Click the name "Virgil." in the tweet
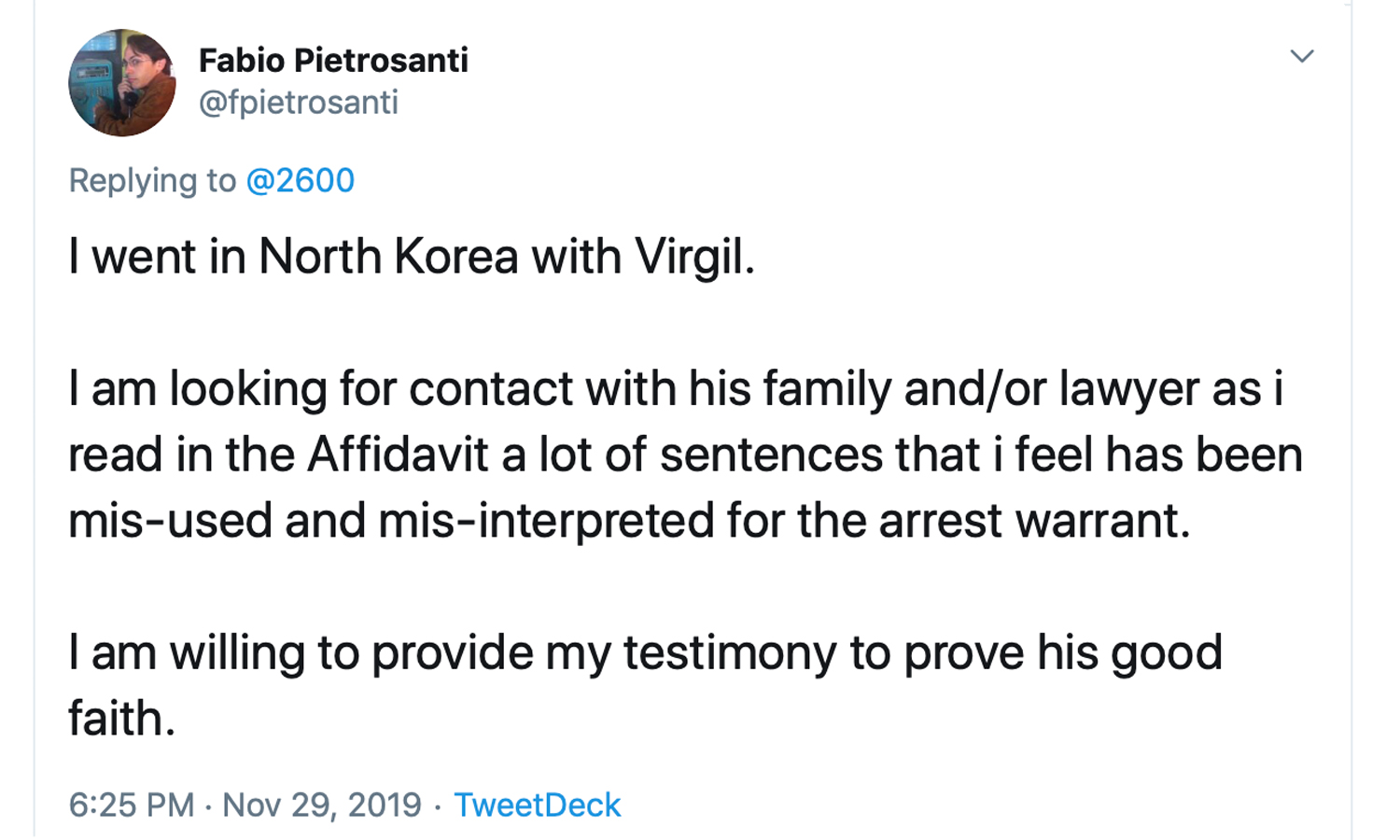Image resolution: width=1400 pixels, height=840 pixels. pos(694,257)
